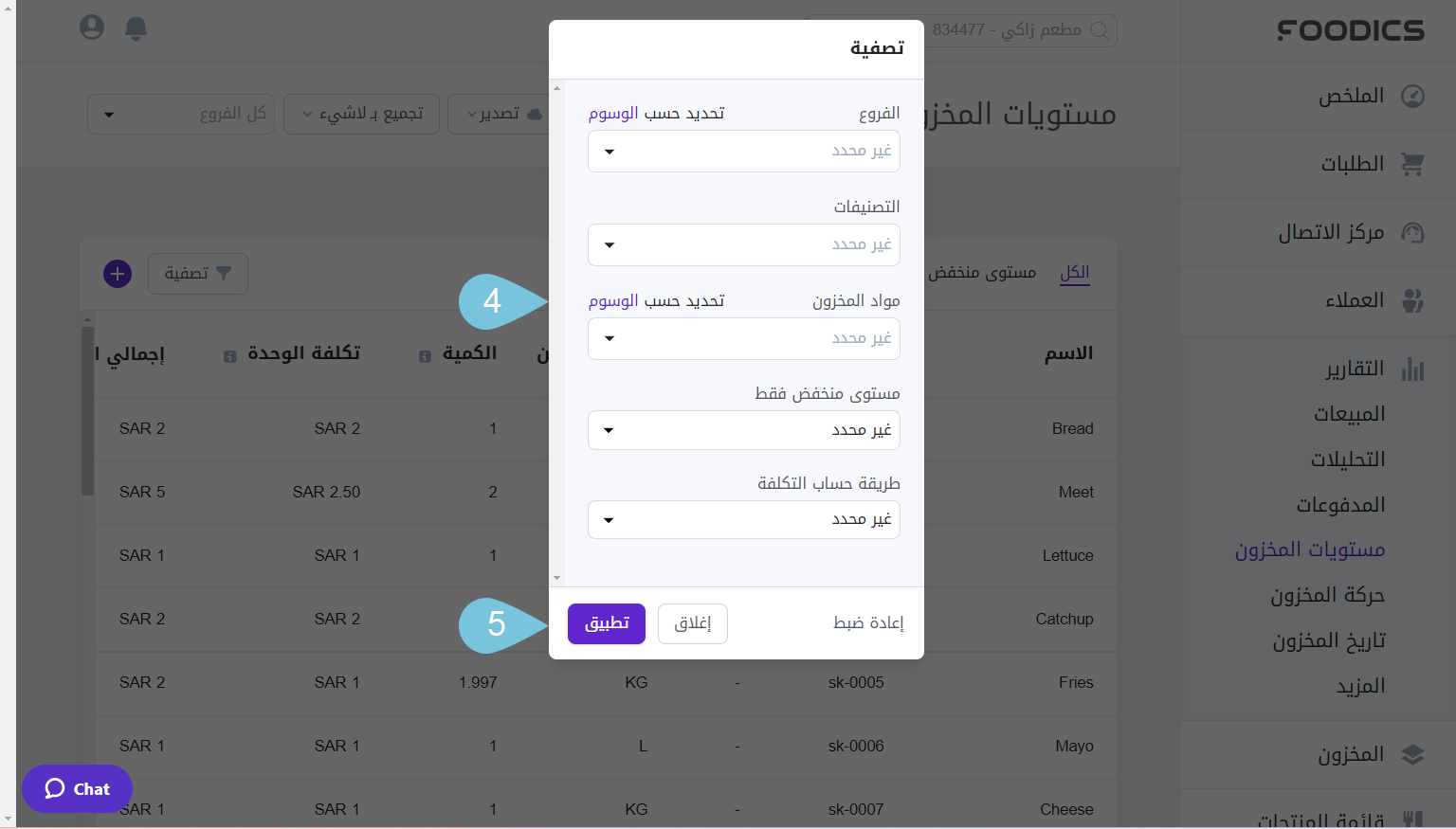This screenshot has width=1456, height=829.
Task: Open حركة المخزون in sidebar
Action: point(1328,596)
